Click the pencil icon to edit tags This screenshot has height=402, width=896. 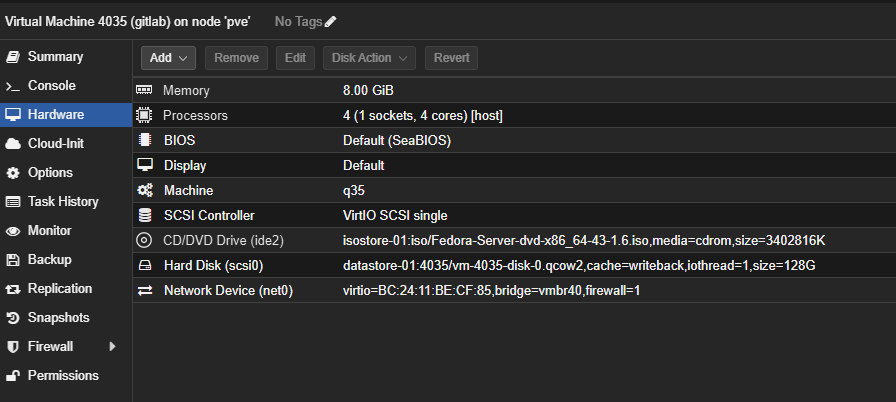pos(331,21)
